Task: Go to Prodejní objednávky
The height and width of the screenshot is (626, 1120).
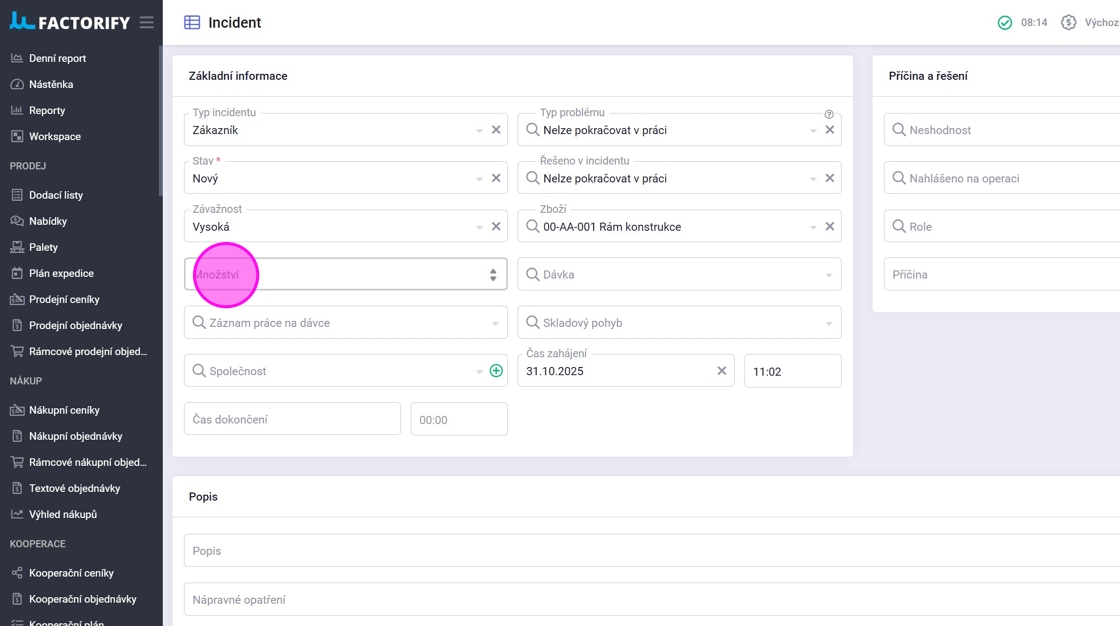Action: click(75, 325)
